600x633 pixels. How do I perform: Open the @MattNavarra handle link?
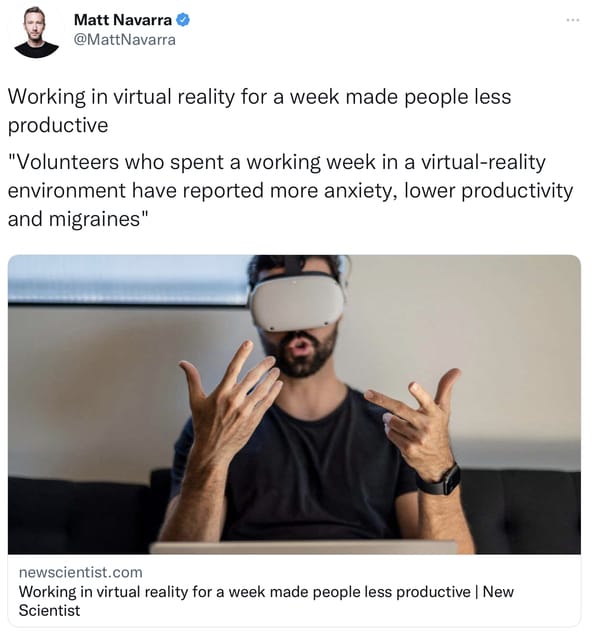click(x=125, y=40)
